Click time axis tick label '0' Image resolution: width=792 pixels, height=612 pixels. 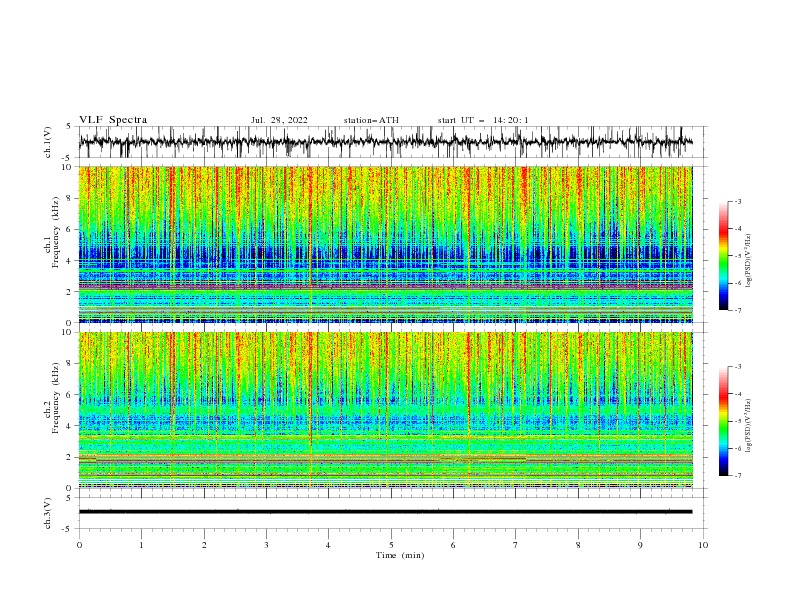pos(79,545)
